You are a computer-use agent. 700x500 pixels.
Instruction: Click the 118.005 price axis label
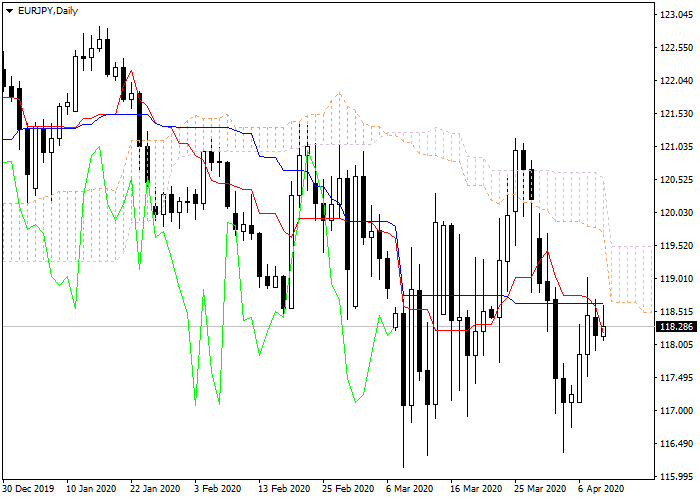click(x=676, y=345)
